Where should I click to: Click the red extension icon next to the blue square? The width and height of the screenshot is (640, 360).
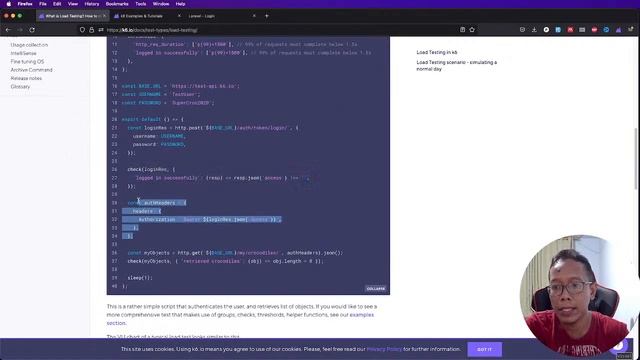click(x=570, y=30)
